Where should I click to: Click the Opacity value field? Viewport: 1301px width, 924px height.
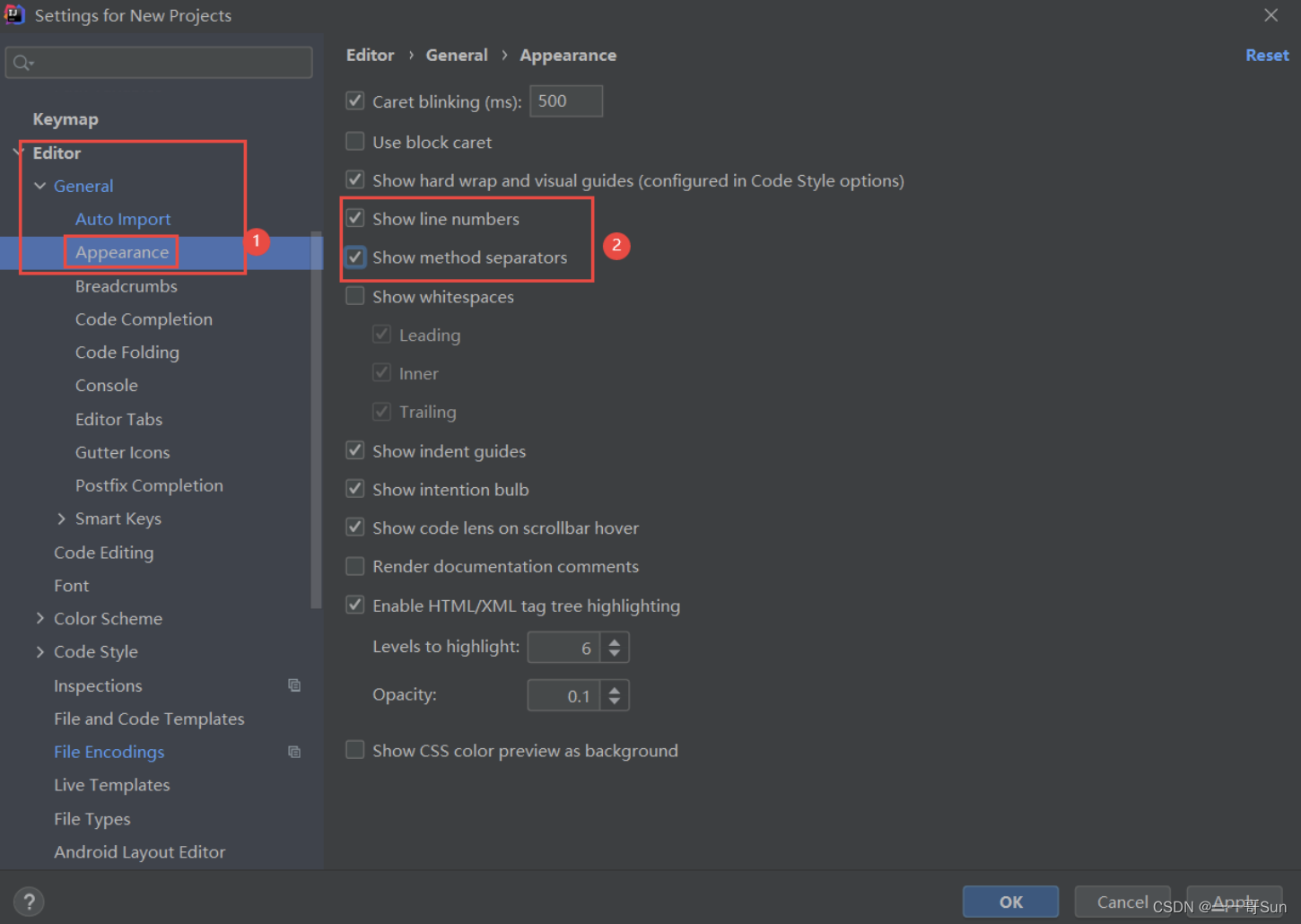tap(563, 695)
